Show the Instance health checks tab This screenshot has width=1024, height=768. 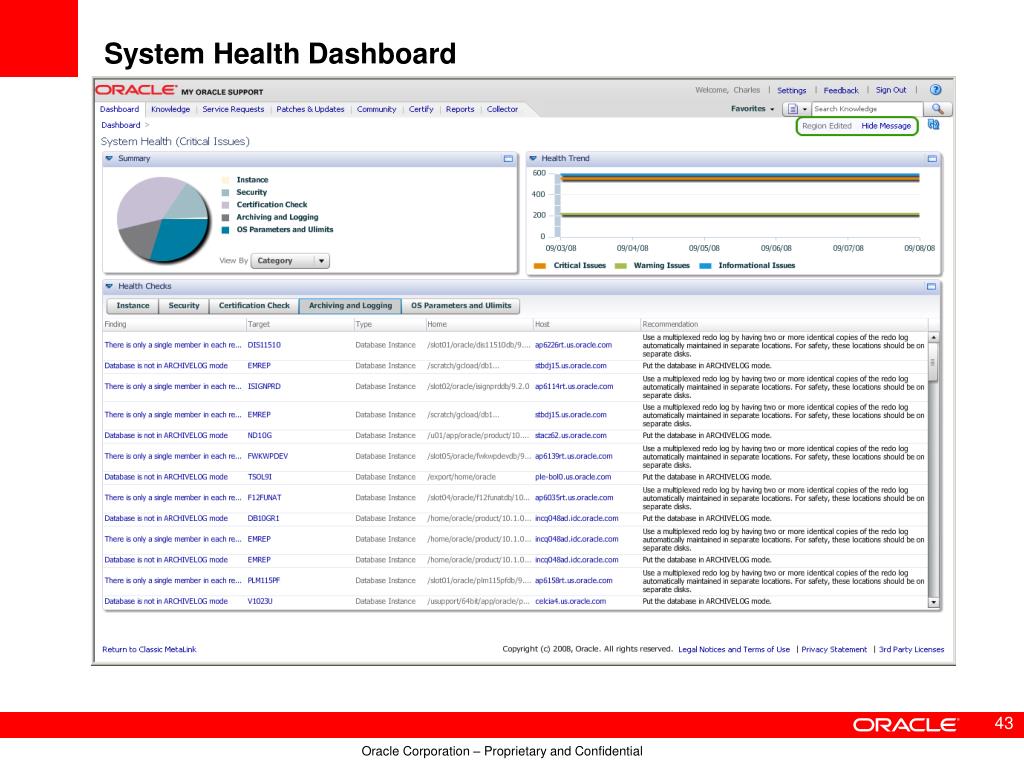[133, 306]
